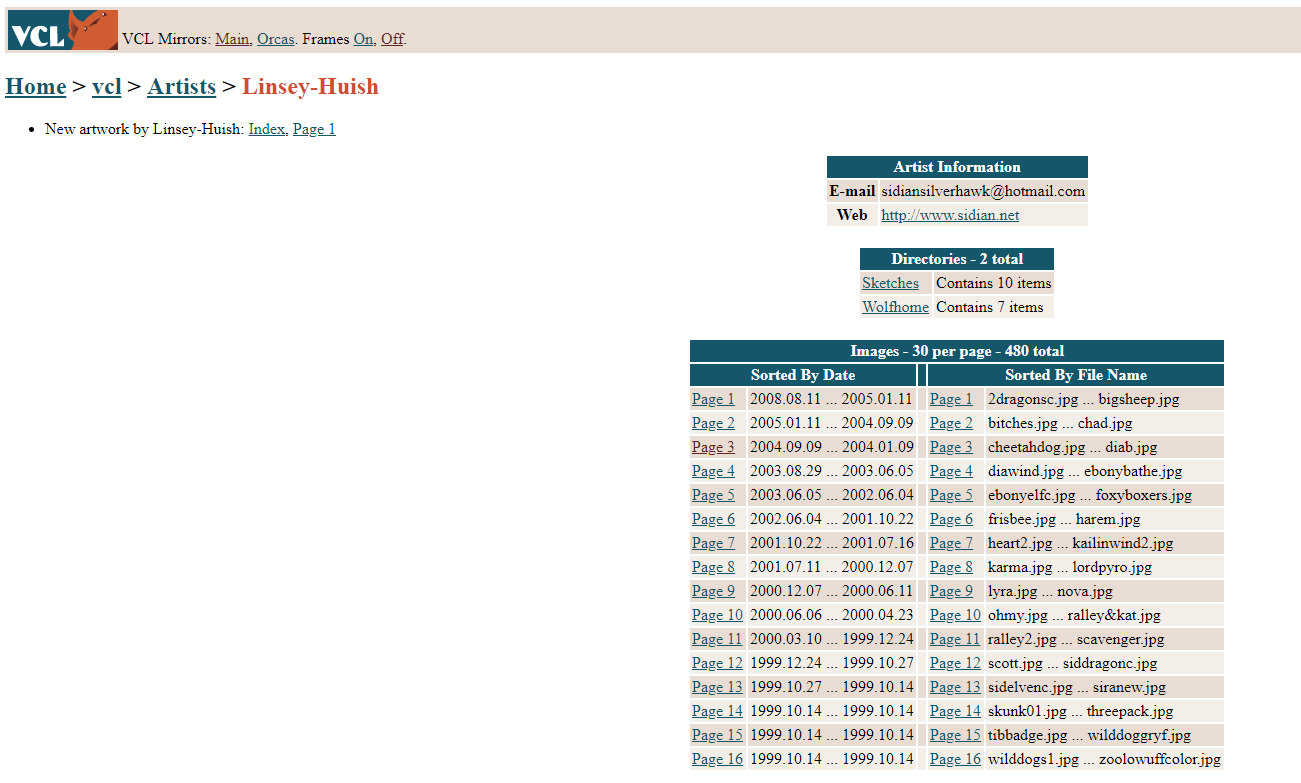This screenshot has height=783, width=1301.
Task: Open Sorted By Date Page 11
Action: (x=717, y=639)
